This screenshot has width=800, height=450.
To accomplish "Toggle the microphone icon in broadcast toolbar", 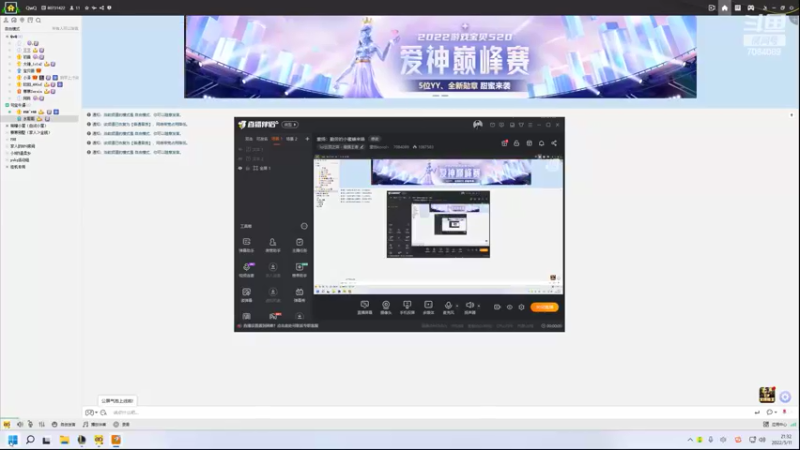I will point(448,305).
